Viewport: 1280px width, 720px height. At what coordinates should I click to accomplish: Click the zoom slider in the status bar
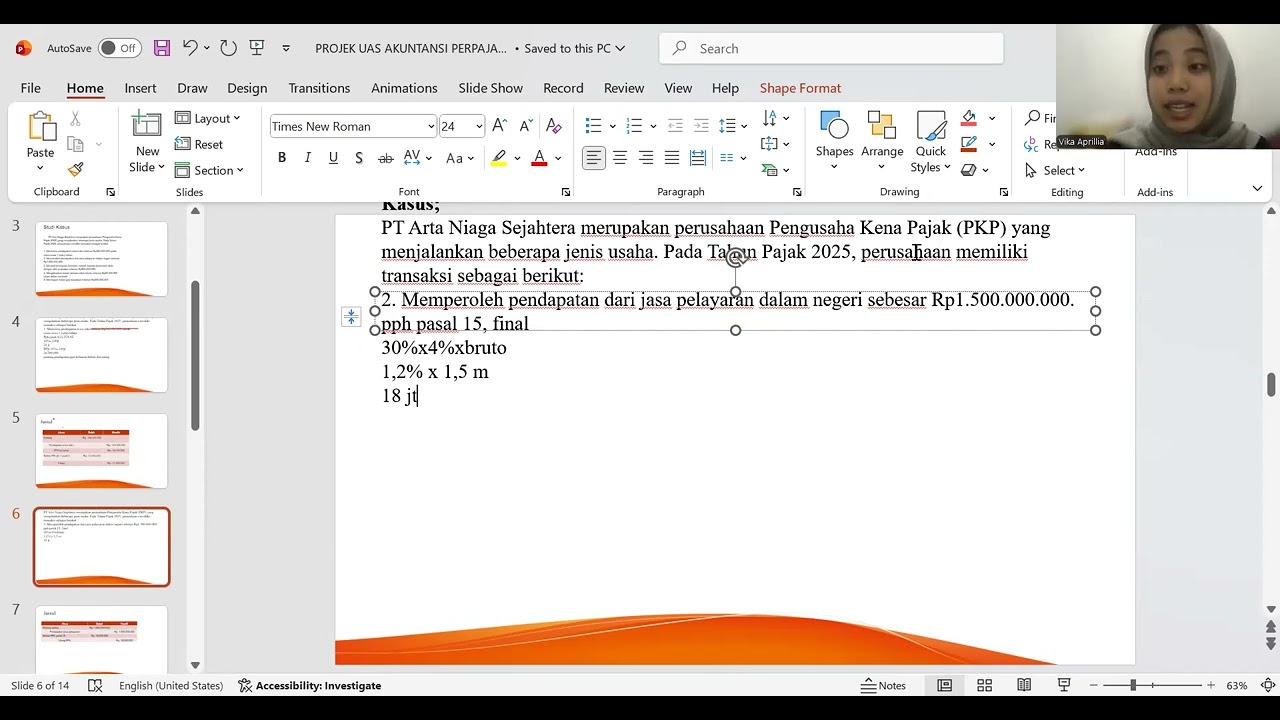pyautogui.click(x=1154, y=685)
